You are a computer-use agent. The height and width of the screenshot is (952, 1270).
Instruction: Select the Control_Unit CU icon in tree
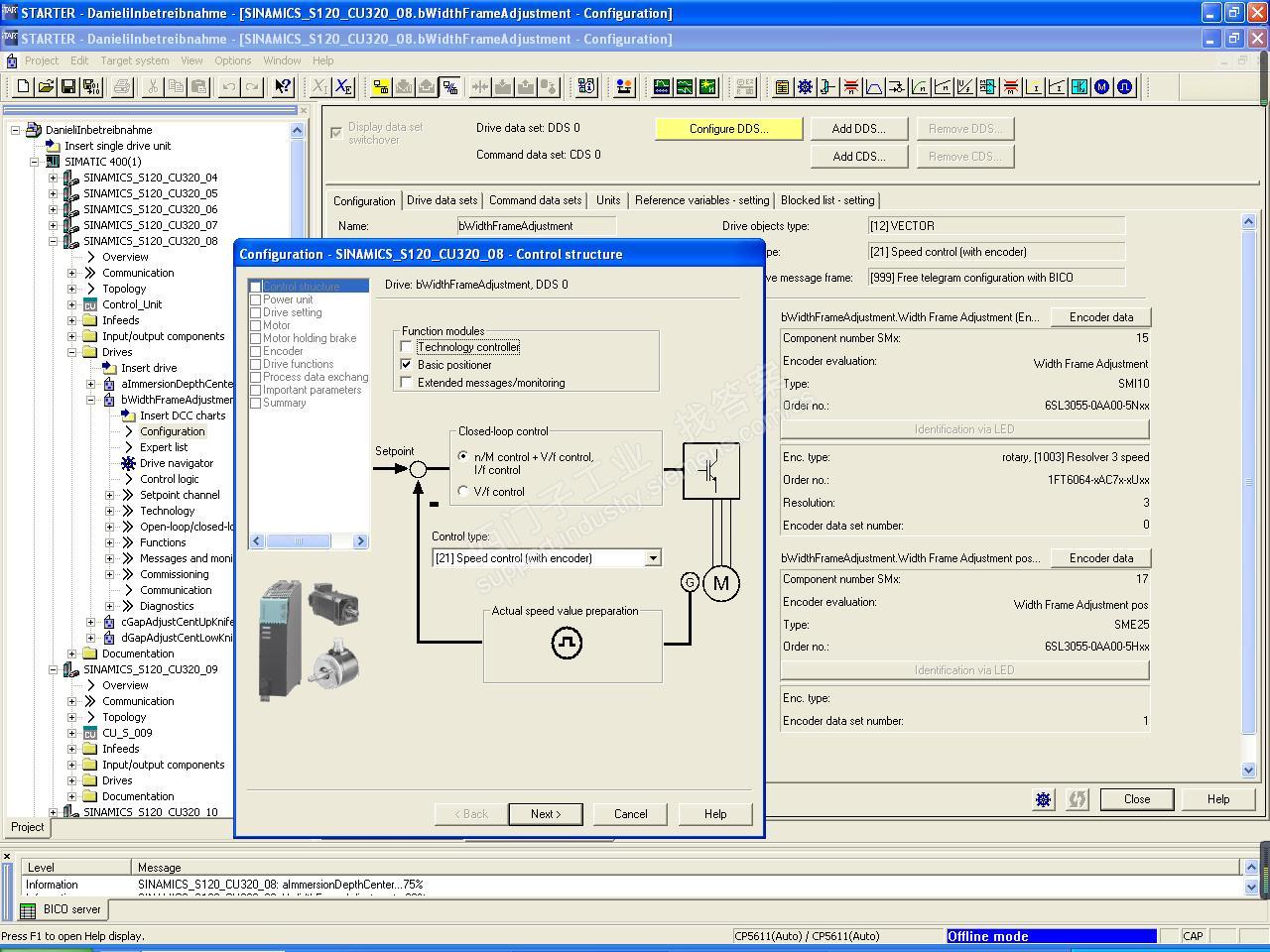(90, 304)
